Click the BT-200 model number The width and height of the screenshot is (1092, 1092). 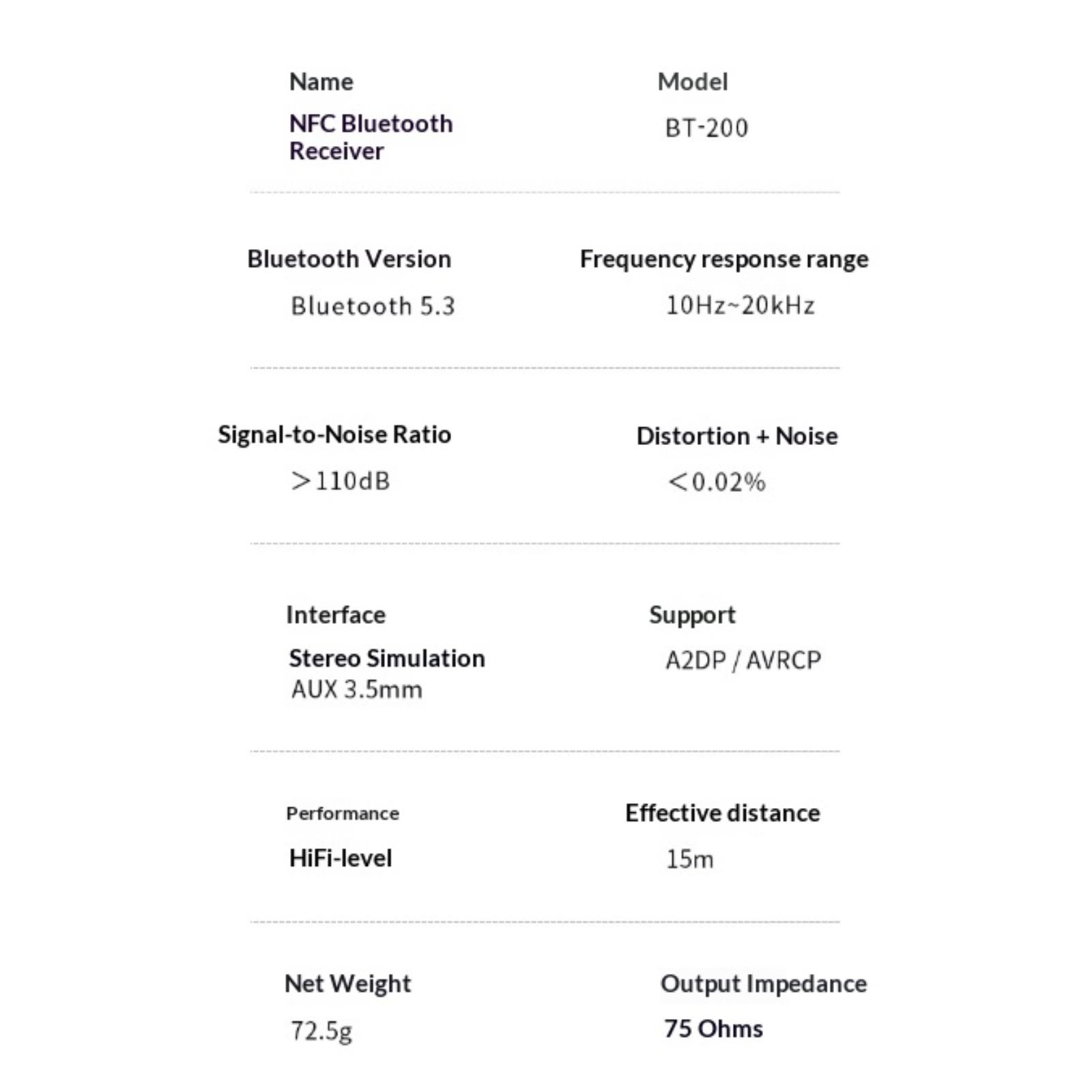706,128
